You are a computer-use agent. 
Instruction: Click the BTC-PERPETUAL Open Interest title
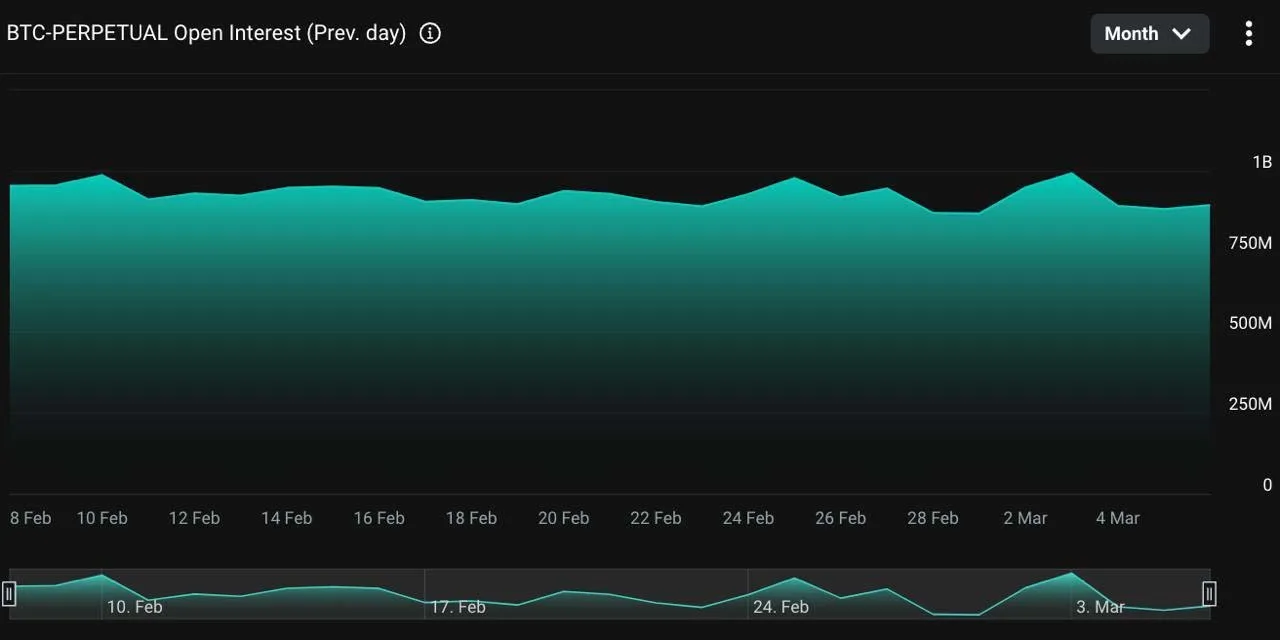(x=206, y=33)
